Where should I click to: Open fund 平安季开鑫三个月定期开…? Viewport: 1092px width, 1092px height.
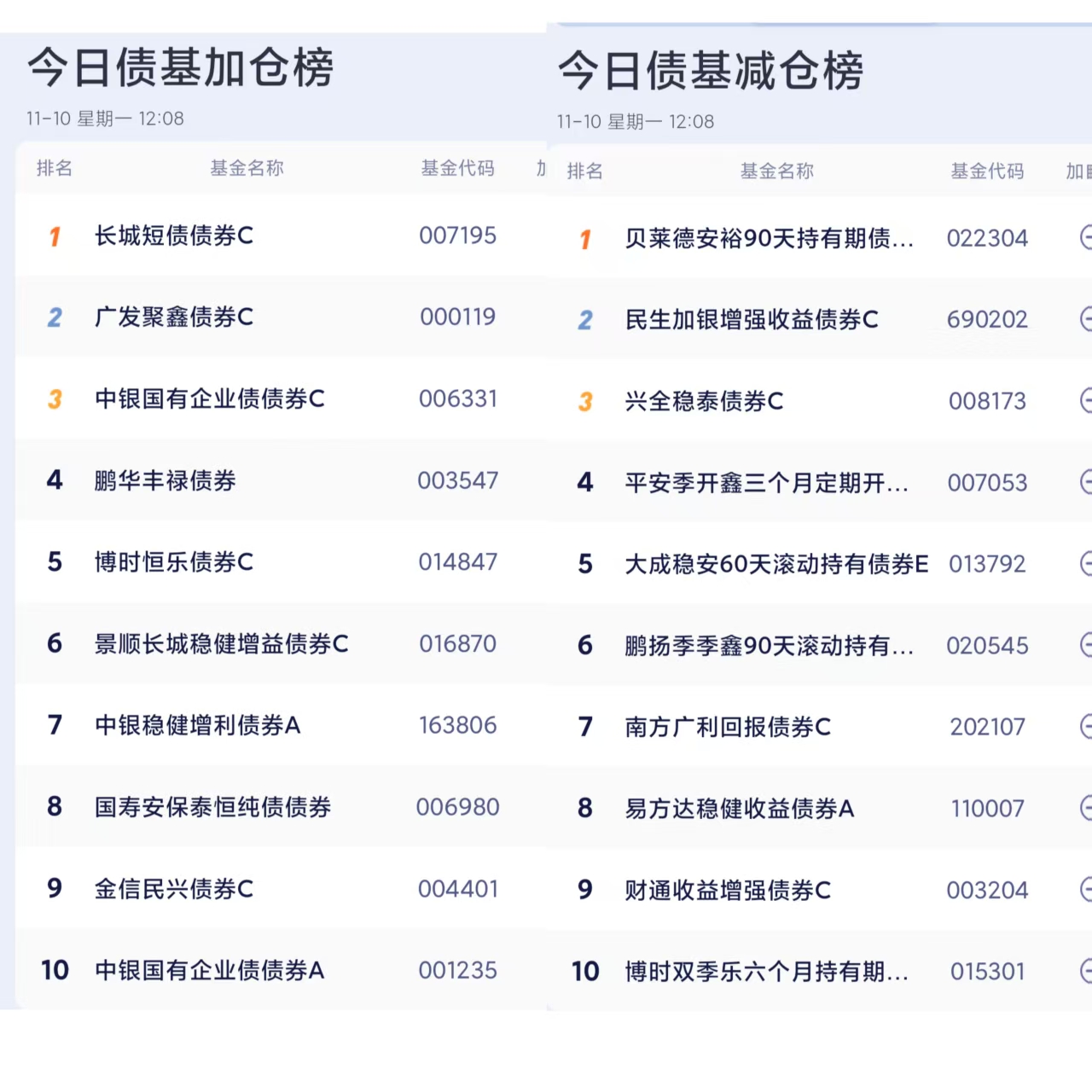point(767,483)
